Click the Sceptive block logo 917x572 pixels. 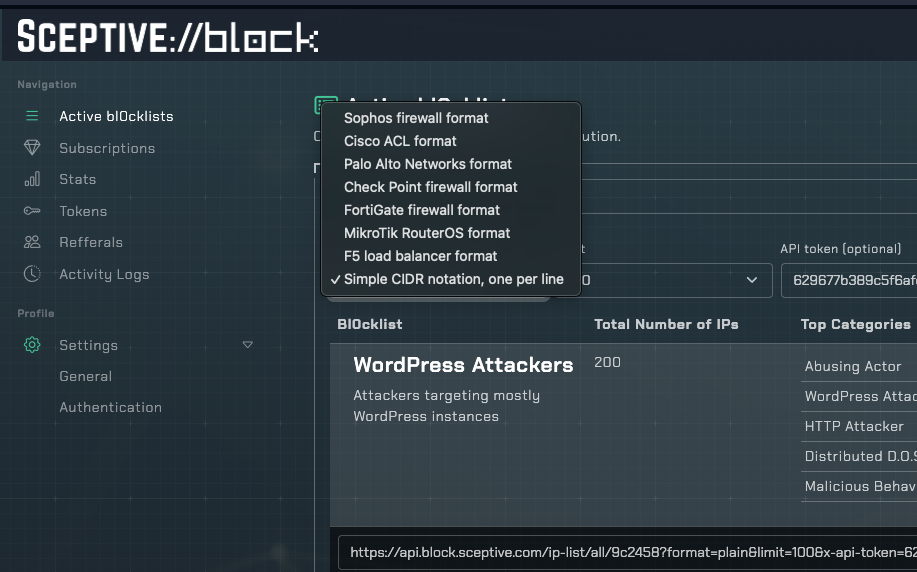point(167,38)
